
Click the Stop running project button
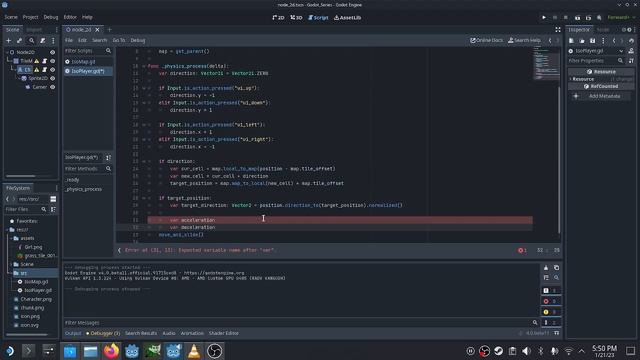[566, 18]
